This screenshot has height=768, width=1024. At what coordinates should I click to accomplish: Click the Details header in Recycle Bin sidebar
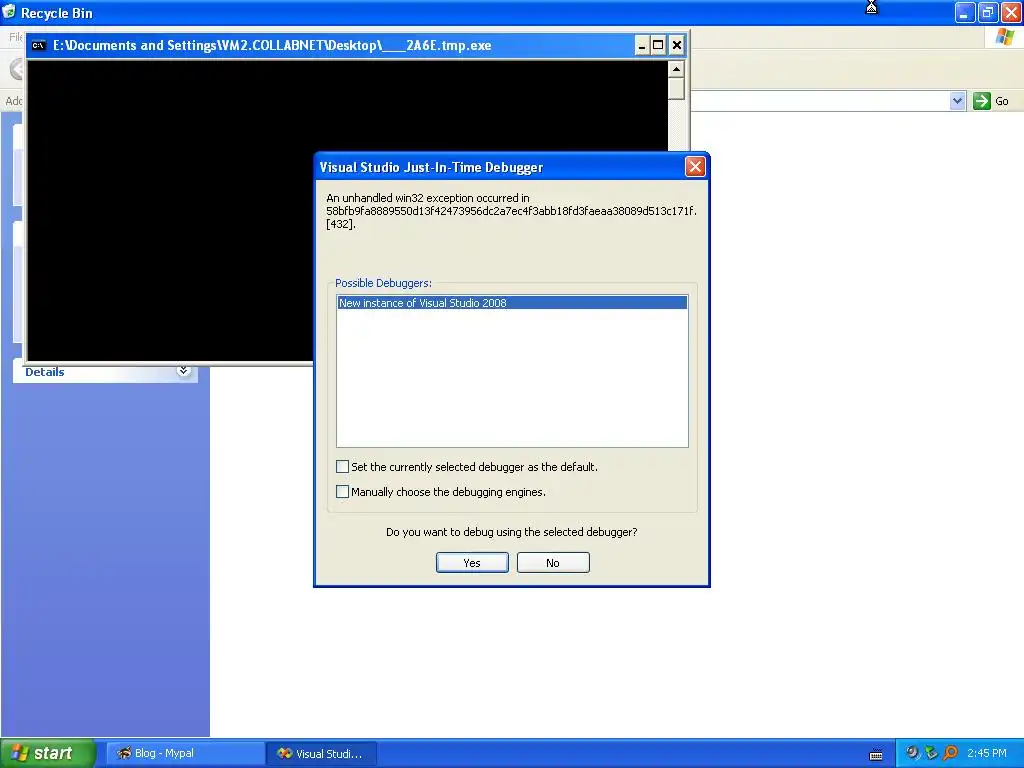click(44, 372)
